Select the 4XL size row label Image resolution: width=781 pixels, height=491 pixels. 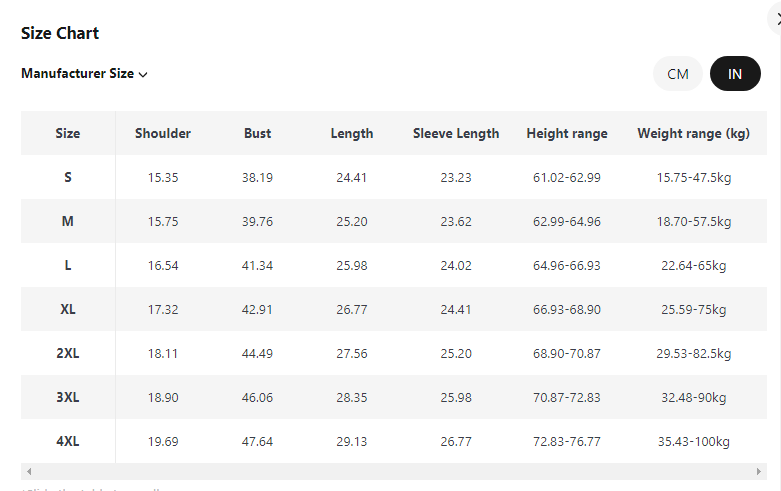coord(68,441)
